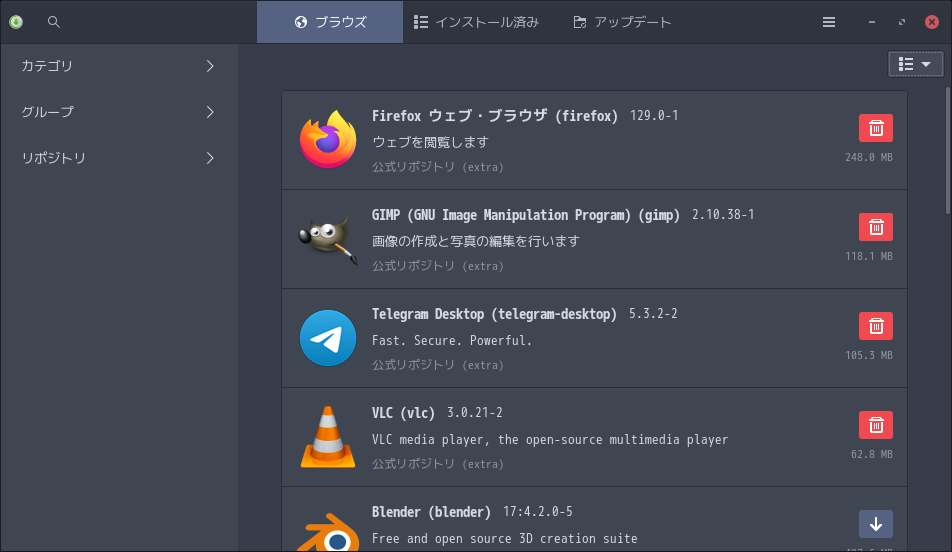Click the vertical scrollbar of package list
Image resolution: width=952 pixels, height=552 pixels.
tap(948, 150)
